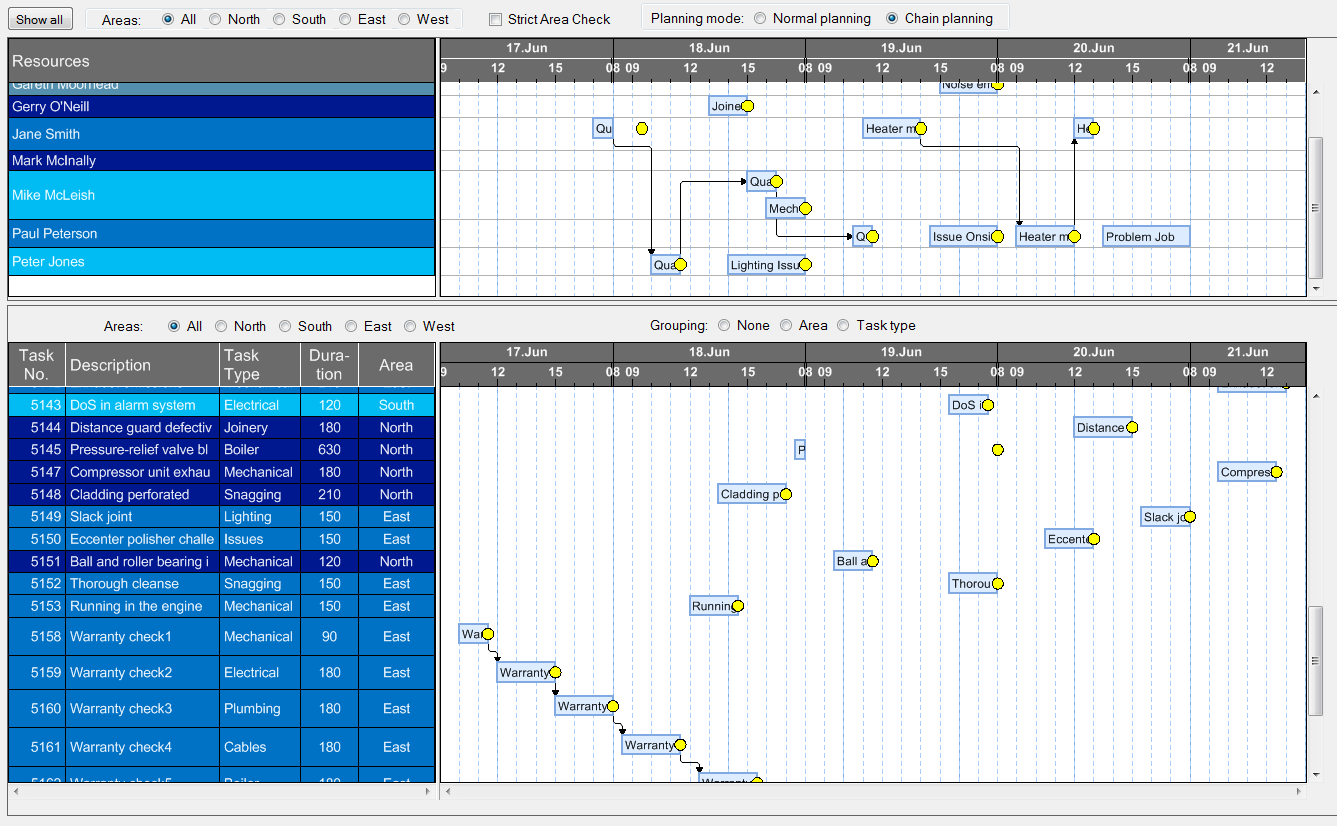Click yellow dot on Compressor task bar
Viewport: 1337px width, 826px height.
point(1276,472)
